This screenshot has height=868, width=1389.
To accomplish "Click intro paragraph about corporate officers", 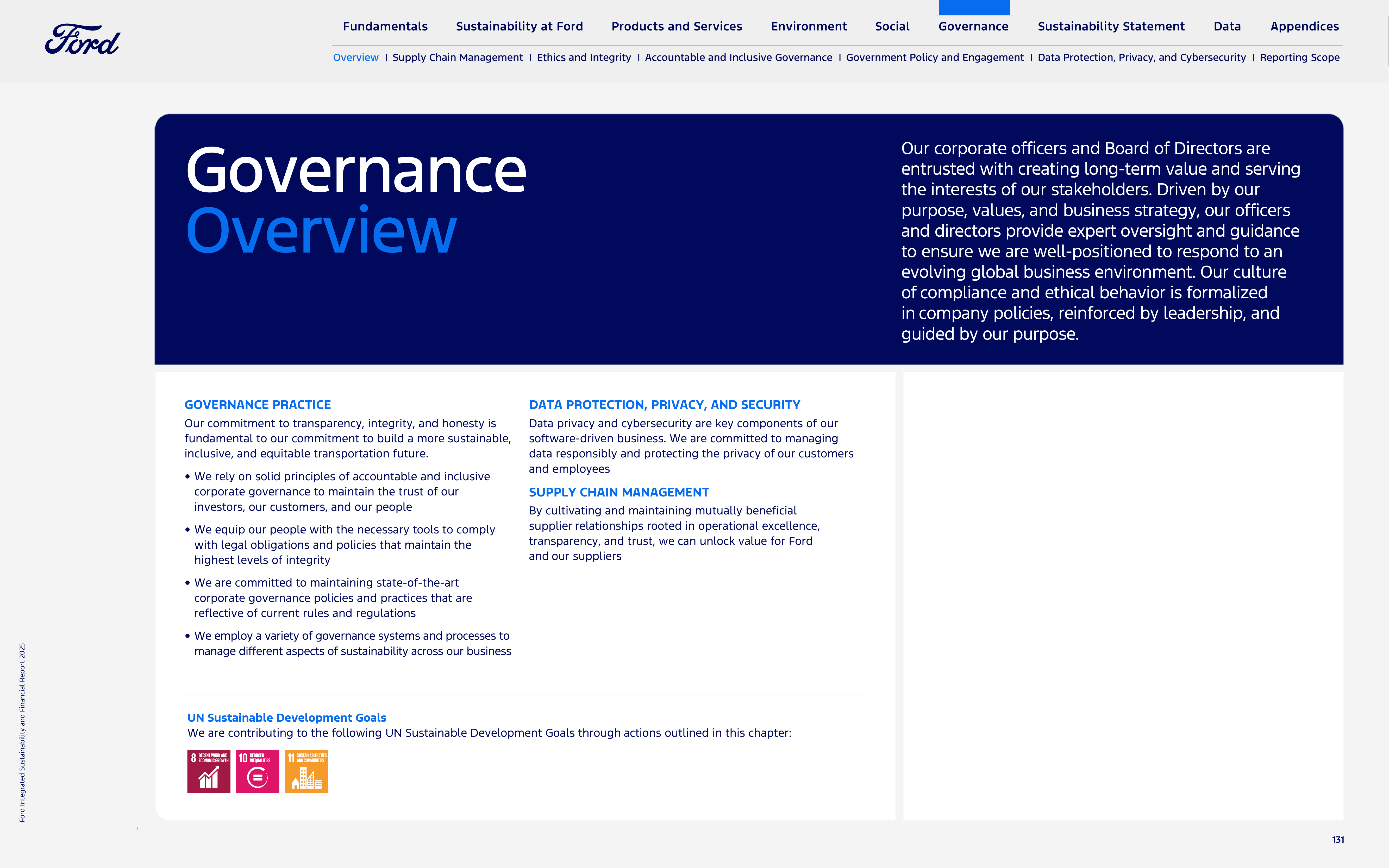I will (x=1100, y=241).
